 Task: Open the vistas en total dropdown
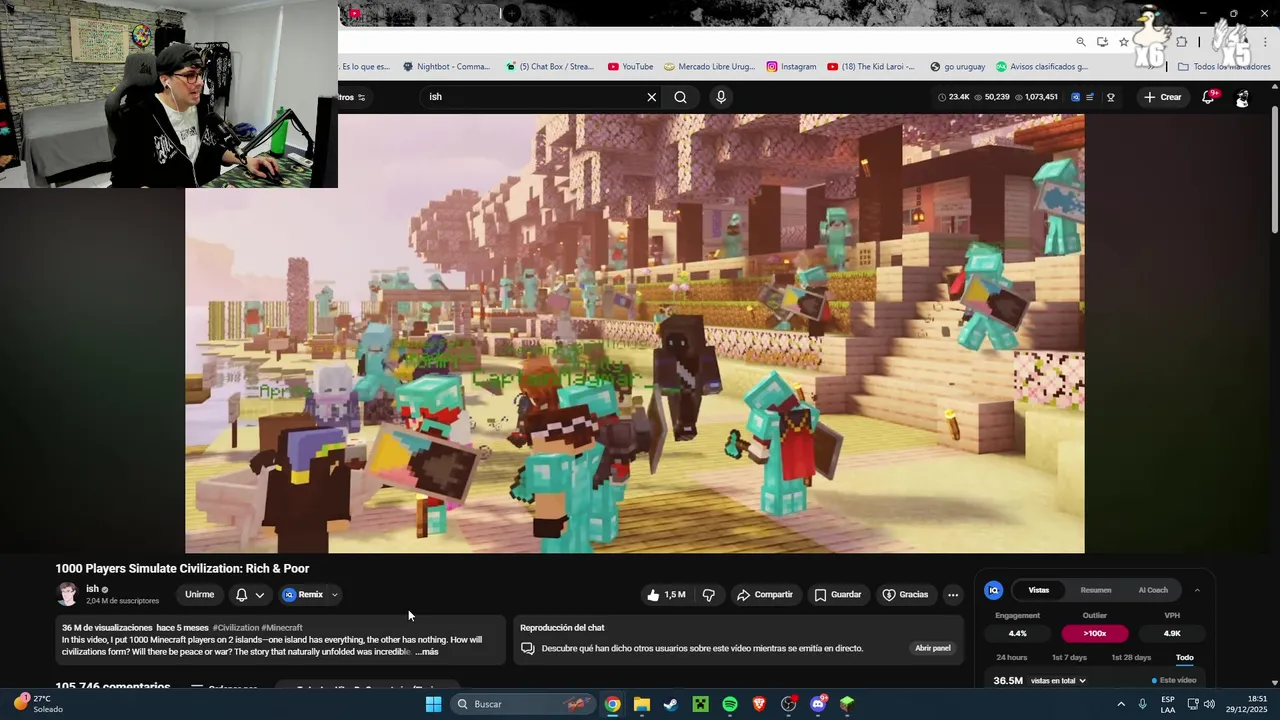1058,681
